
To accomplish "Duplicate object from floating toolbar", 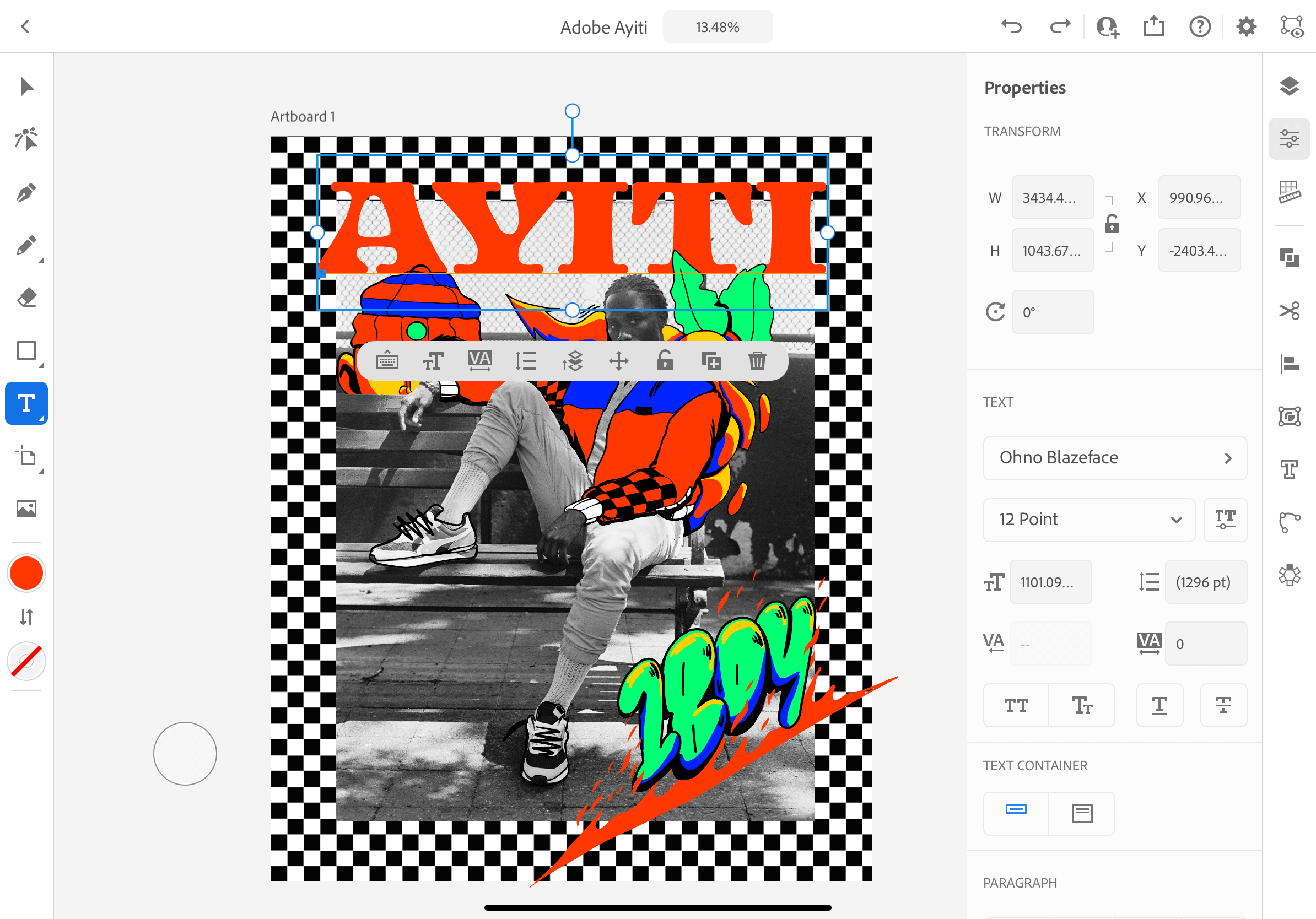I will click(x=711, y=361).
